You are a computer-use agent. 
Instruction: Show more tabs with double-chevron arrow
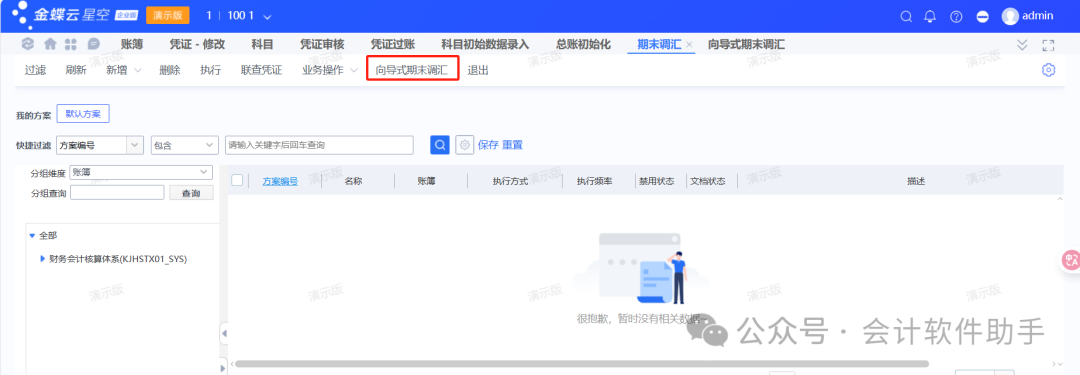[1022, 45]
